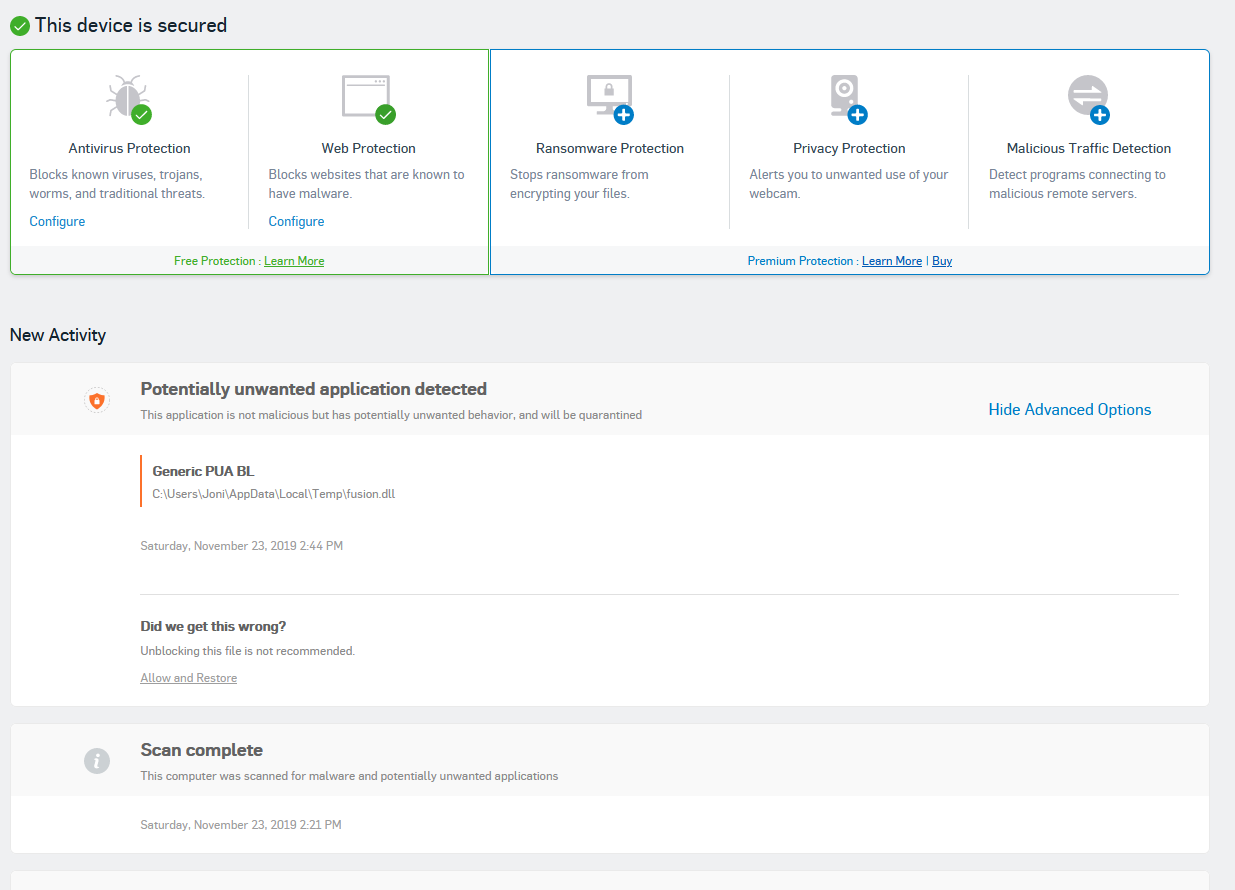The width and height of the screenshot is (1235, 890).
Task: Click the Buy premium link
Action: click(942, 261)
